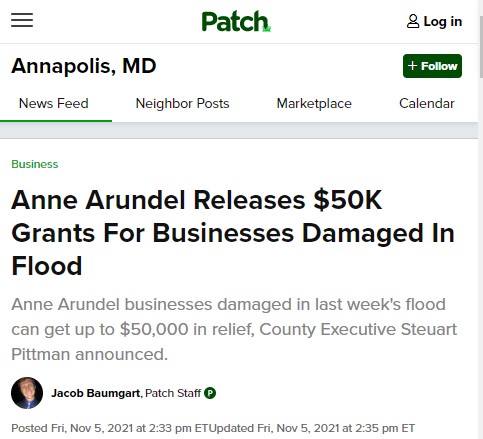Click the Patch Staff label

[x=173, y=393]
